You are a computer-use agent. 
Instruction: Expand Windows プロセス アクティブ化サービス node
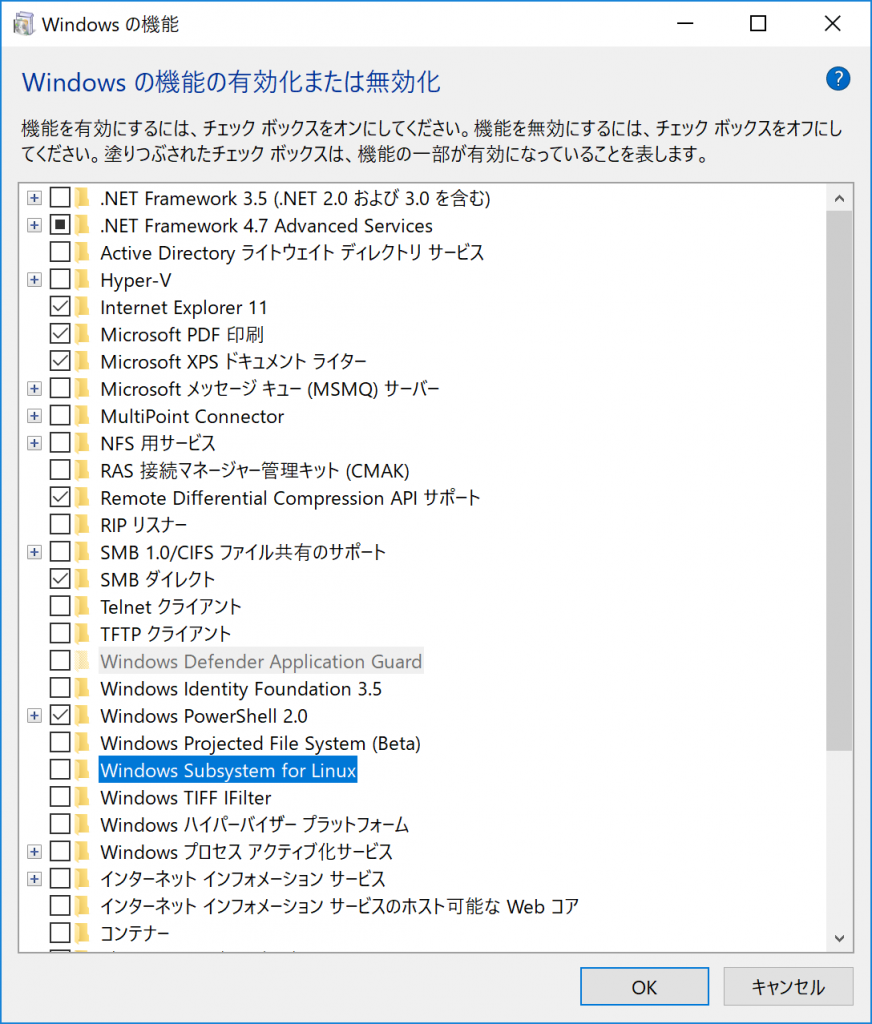pyautogui.click(x=35, y=852)
